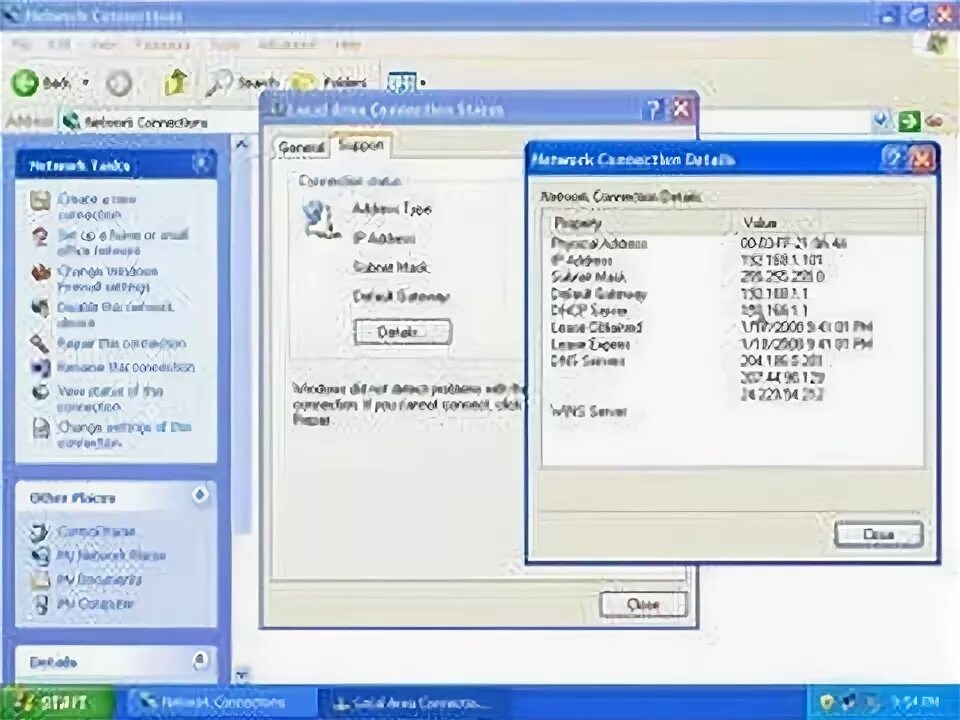Select the Support tab in the Status dialog

coord(361,145)
